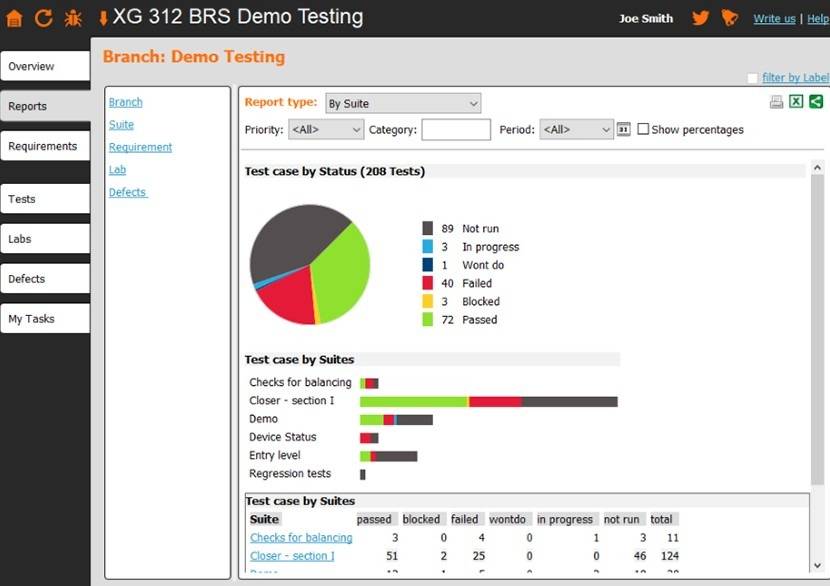Click the red Failed legend swatch
830x586 pixels.
(428, 283)
